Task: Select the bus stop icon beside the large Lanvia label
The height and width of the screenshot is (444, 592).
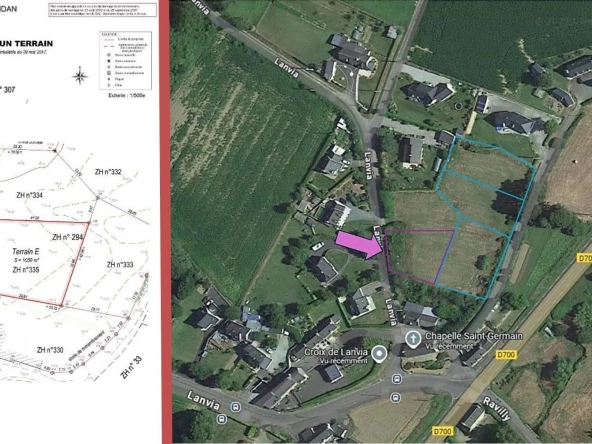Action: (236, 407)
